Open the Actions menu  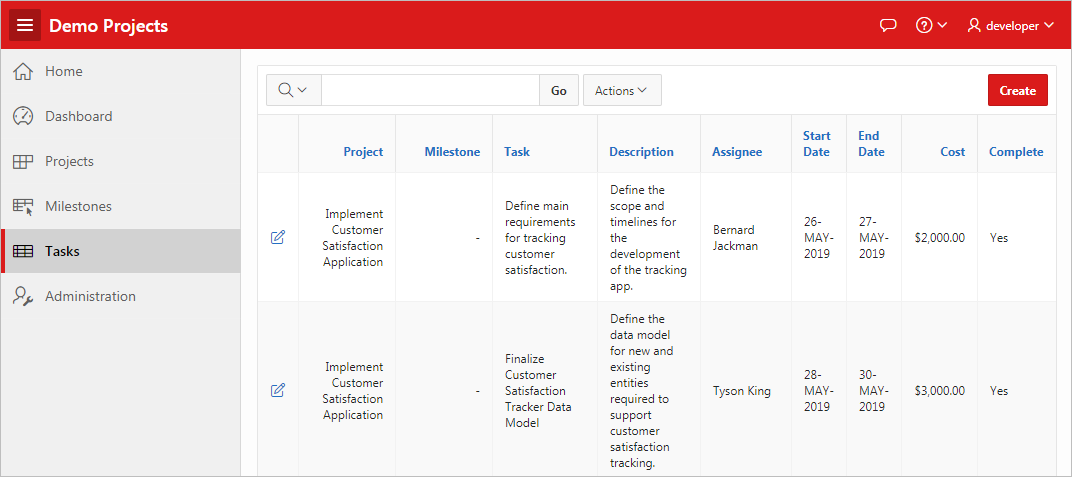pos(622,90)
